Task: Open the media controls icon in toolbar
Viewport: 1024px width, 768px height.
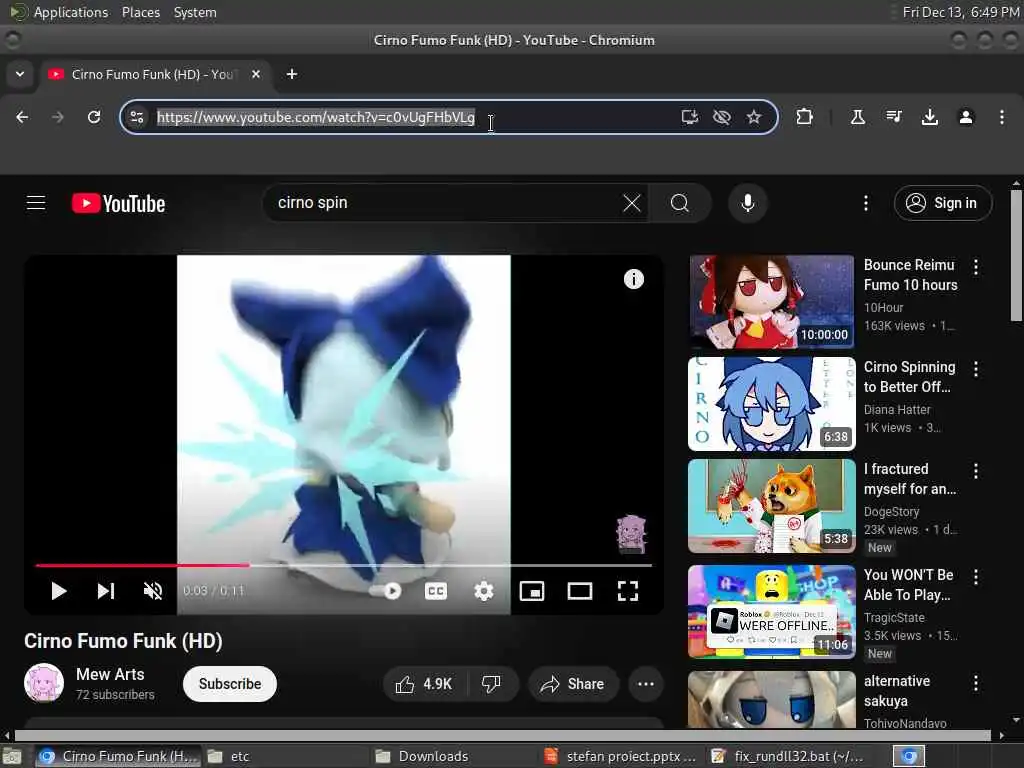Action: (x=893, y=118)
